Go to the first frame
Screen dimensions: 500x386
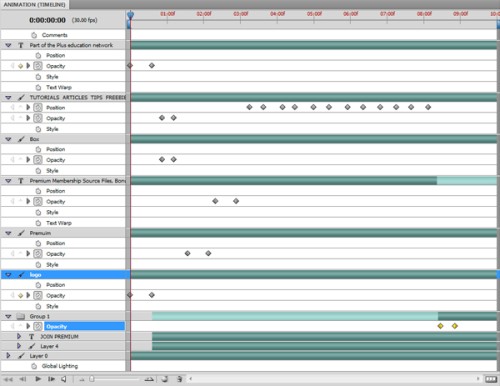[x=8, y=379]
